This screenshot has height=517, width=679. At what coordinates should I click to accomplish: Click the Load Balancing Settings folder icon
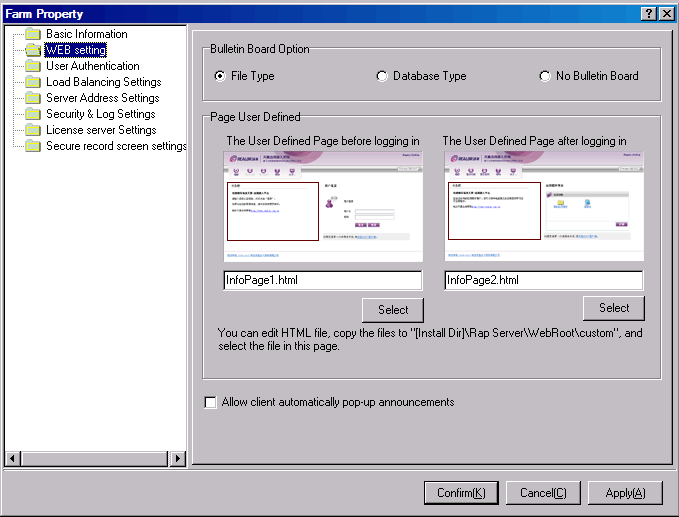point(33,82)
